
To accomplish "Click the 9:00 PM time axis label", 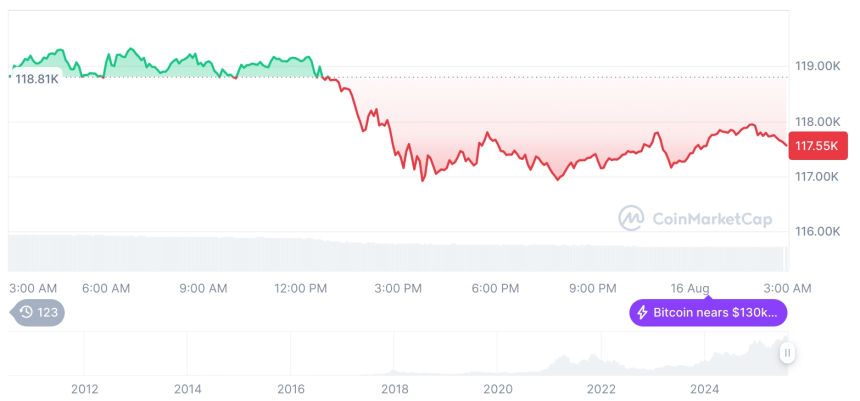I will click(x=593, y=288).
